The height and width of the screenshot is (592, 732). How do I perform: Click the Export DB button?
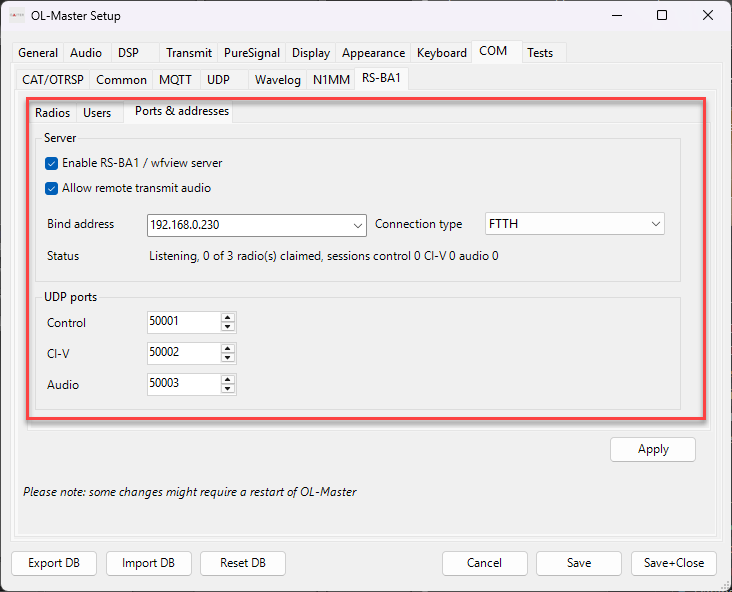[54, 563]
